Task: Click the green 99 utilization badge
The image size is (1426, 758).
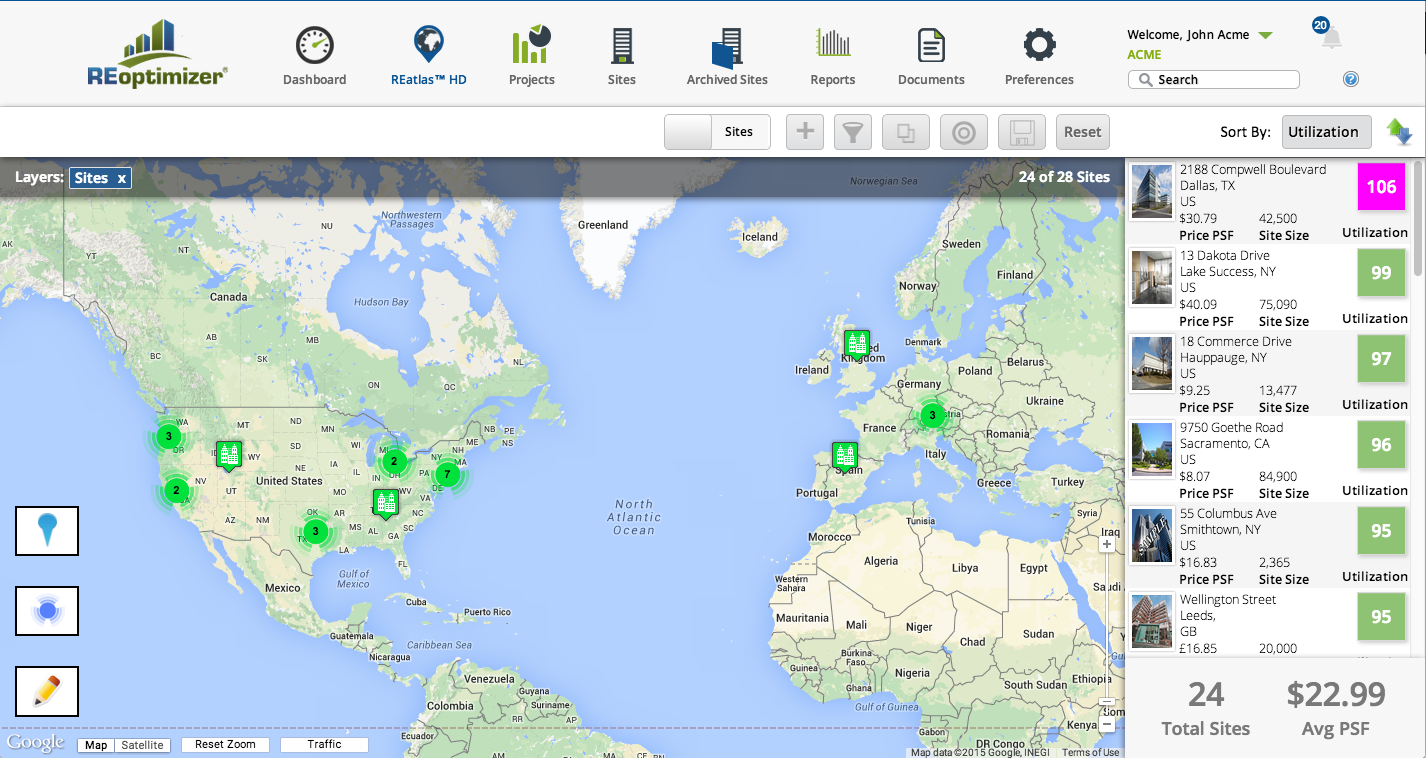Action: click(1381, 273)
